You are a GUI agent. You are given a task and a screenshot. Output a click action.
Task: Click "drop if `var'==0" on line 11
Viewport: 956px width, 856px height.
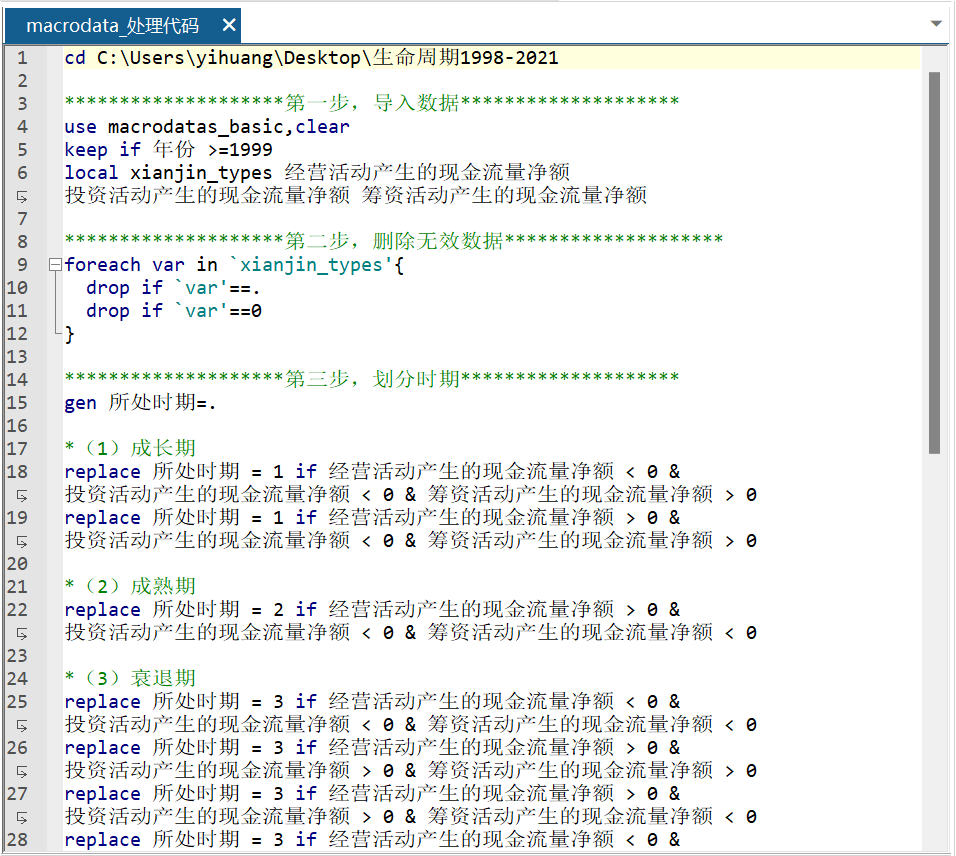tap(174, 311)
